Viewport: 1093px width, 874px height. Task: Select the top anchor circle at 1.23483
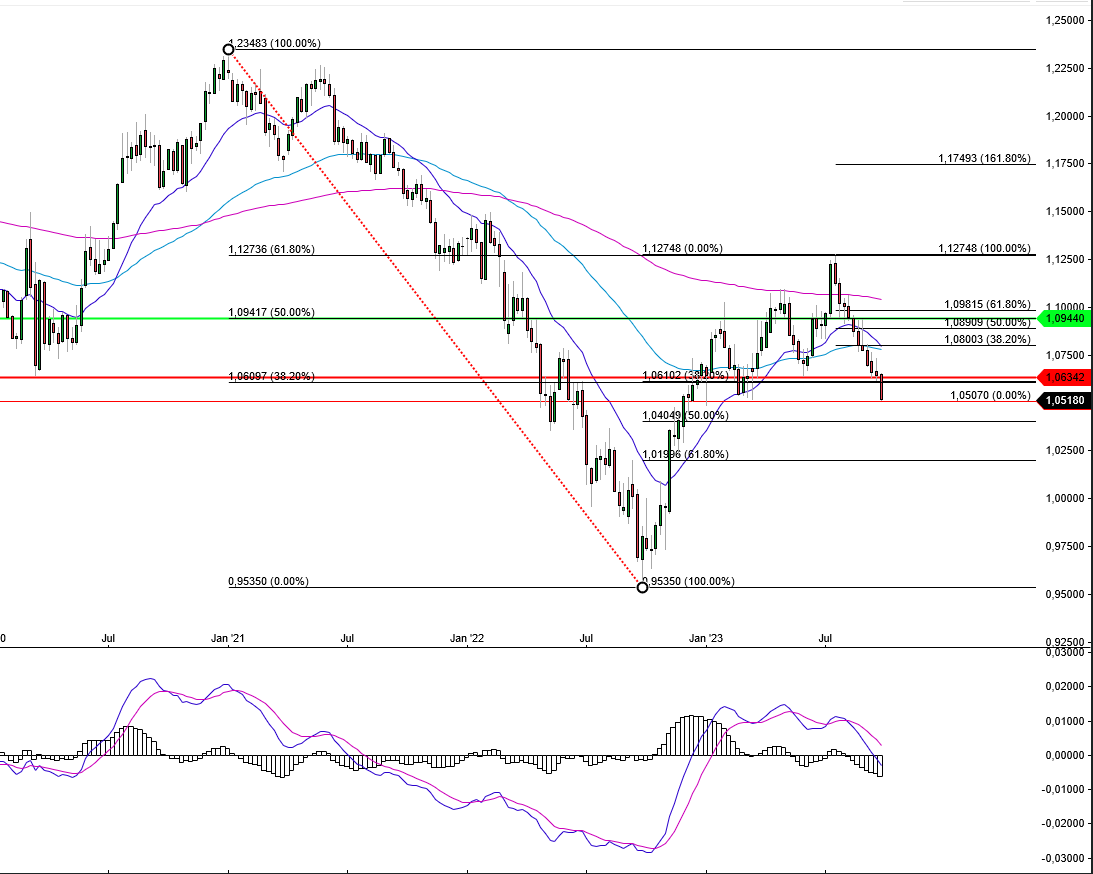point(227,47)
